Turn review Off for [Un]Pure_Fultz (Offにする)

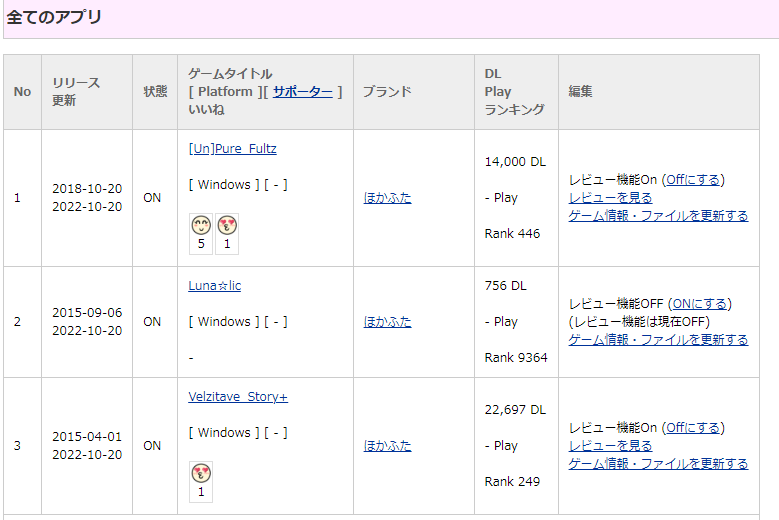(693, 179)
